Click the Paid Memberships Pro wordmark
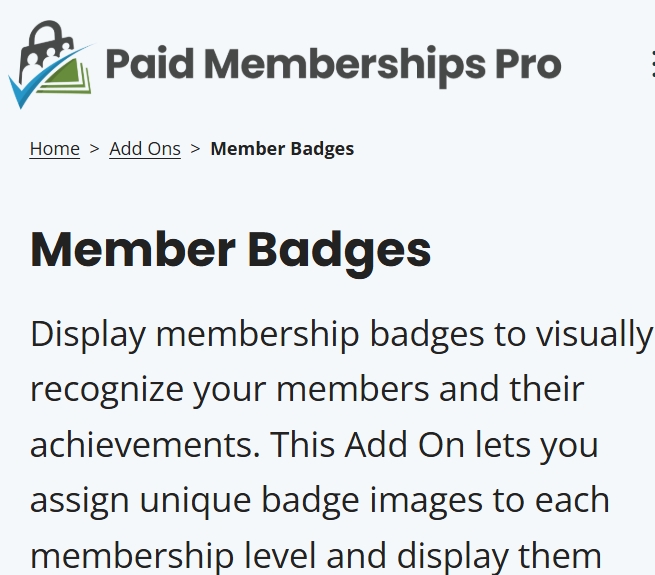The height and width of the screenshot is (575, 655). (x=333, y=65)
